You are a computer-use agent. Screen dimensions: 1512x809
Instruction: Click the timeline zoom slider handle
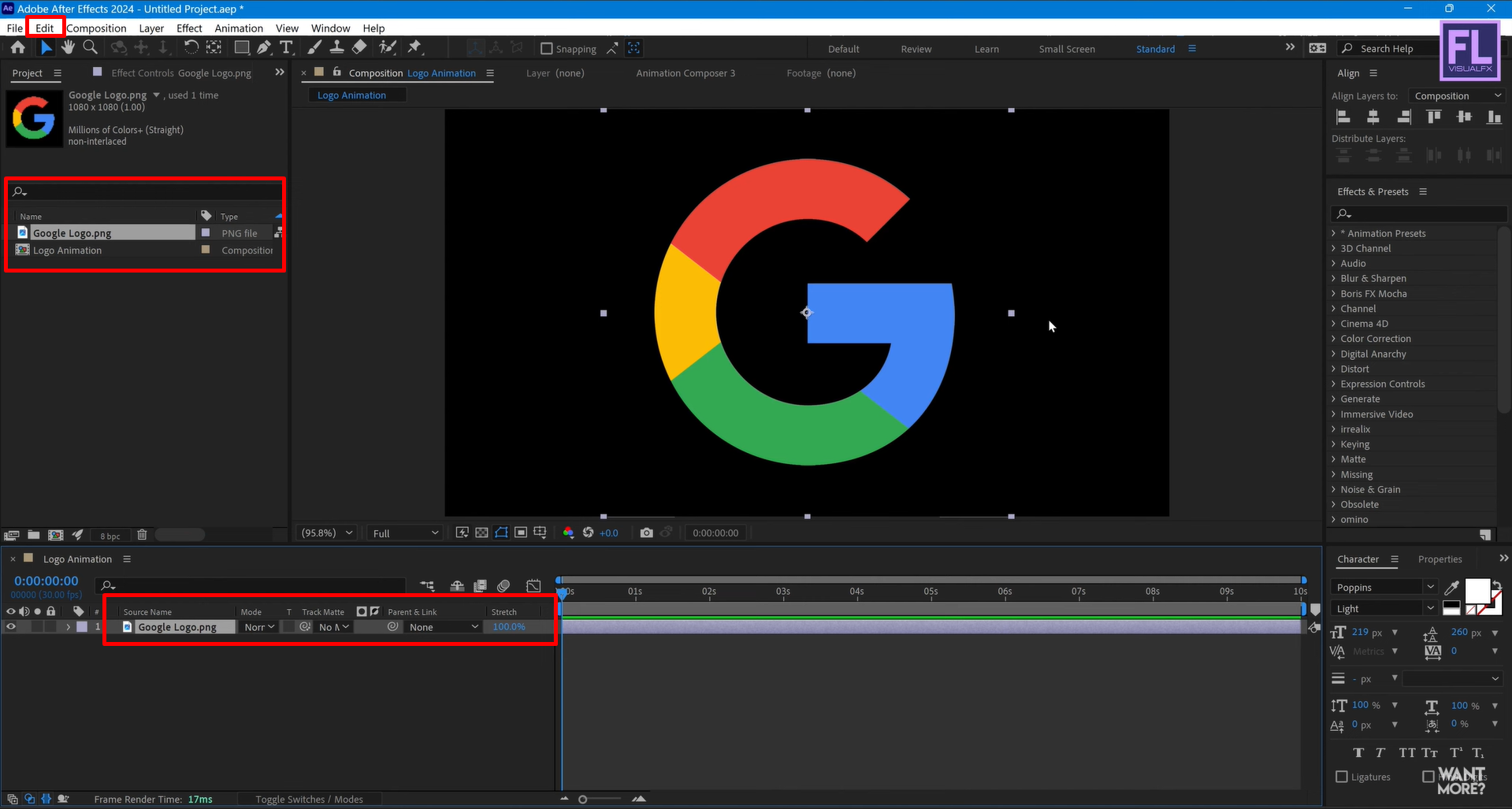click(582, 800)
